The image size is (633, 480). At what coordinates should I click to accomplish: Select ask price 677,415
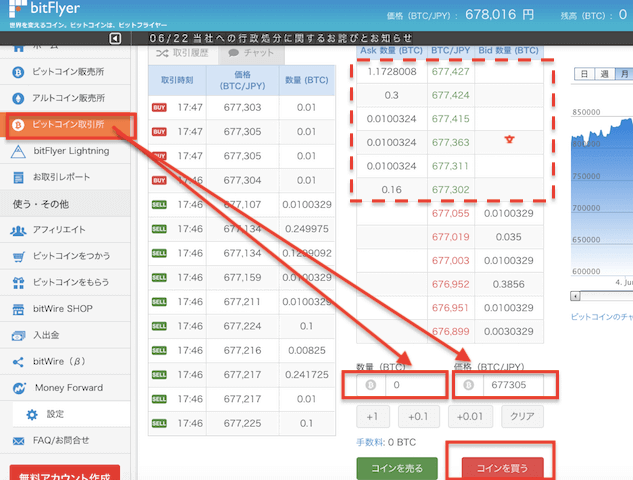451,119
